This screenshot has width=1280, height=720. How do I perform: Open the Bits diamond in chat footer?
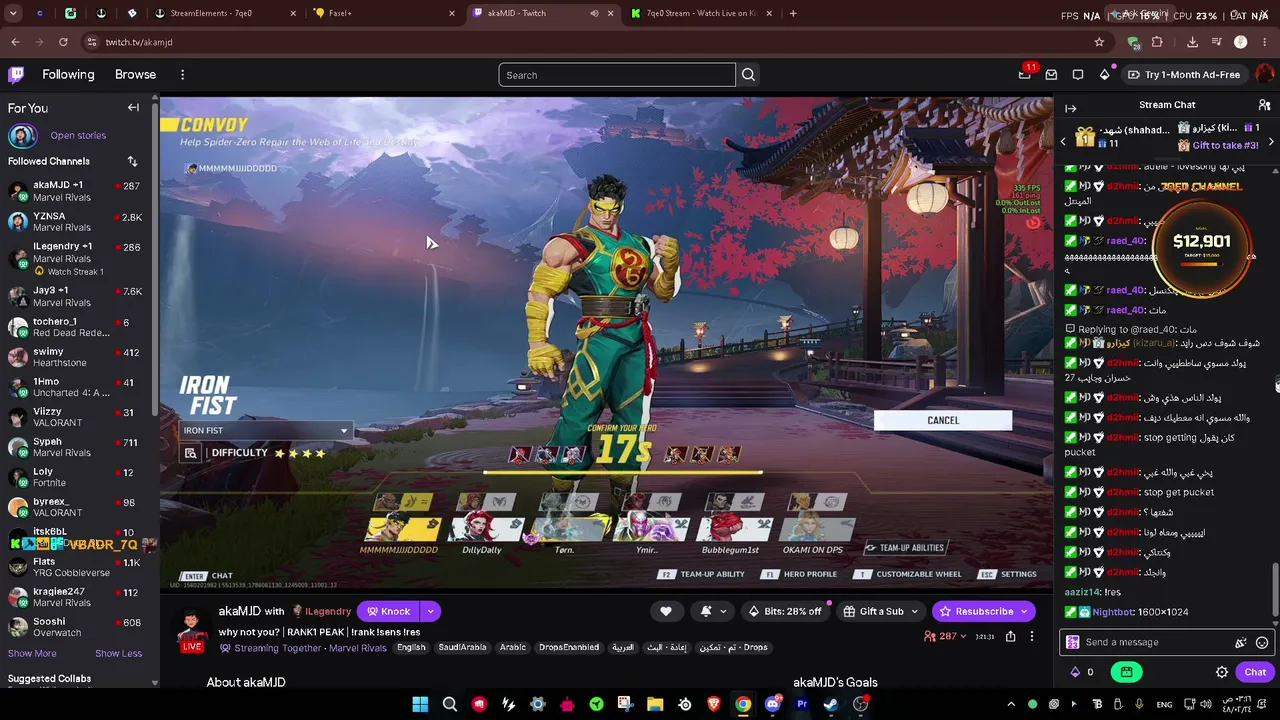point(1075,673)
